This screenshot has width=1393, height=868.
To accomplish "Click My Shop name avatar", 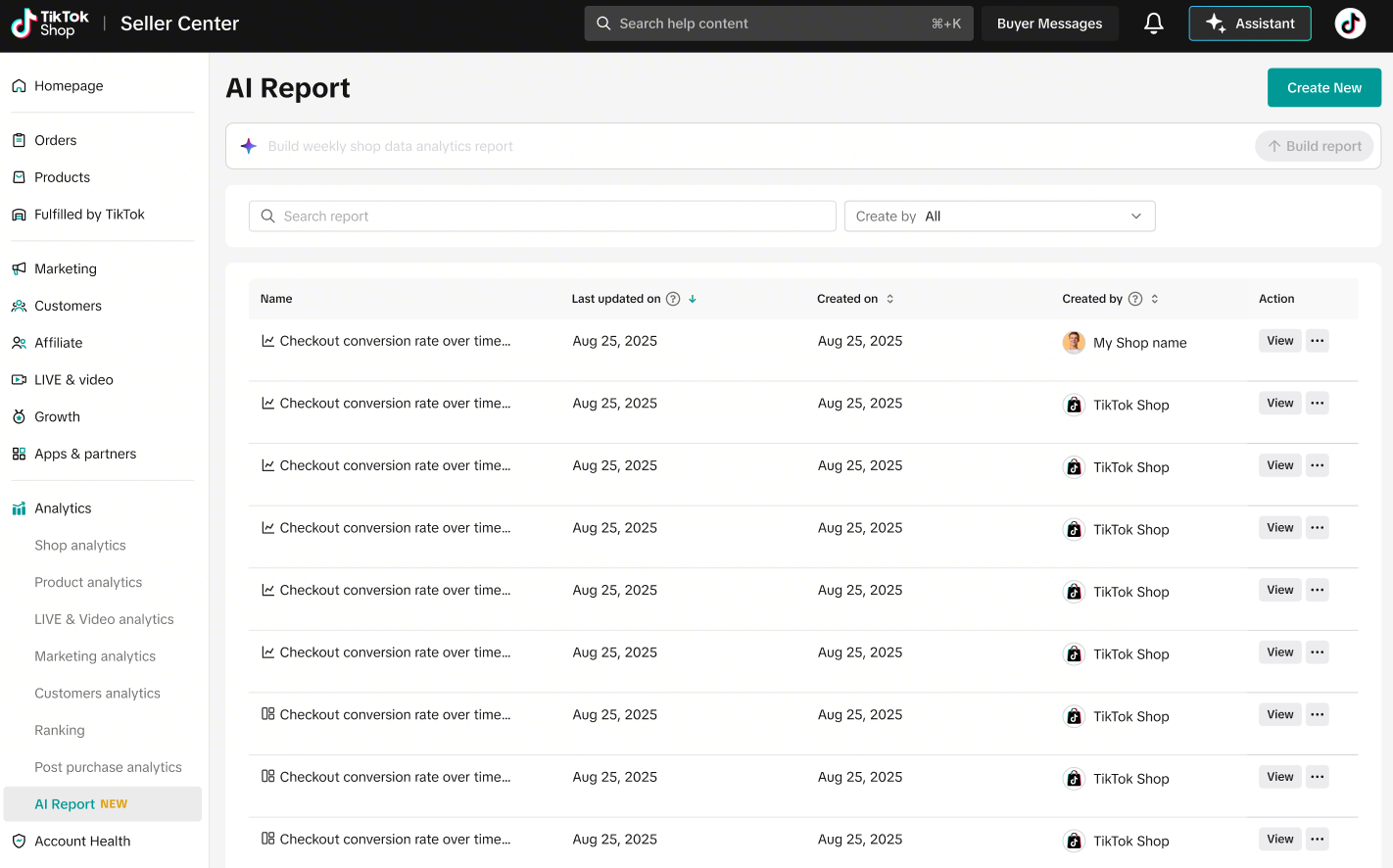I will click(1074, 342).
